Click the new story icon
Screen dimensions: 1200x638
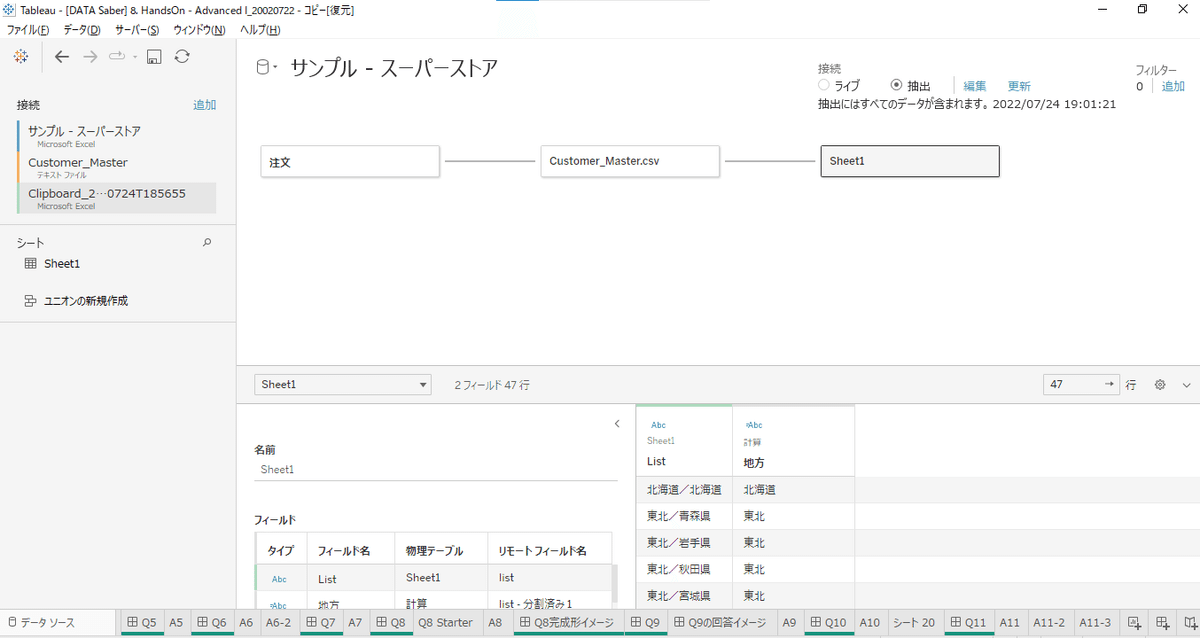pyautogui.click(x=1190, y=622)
